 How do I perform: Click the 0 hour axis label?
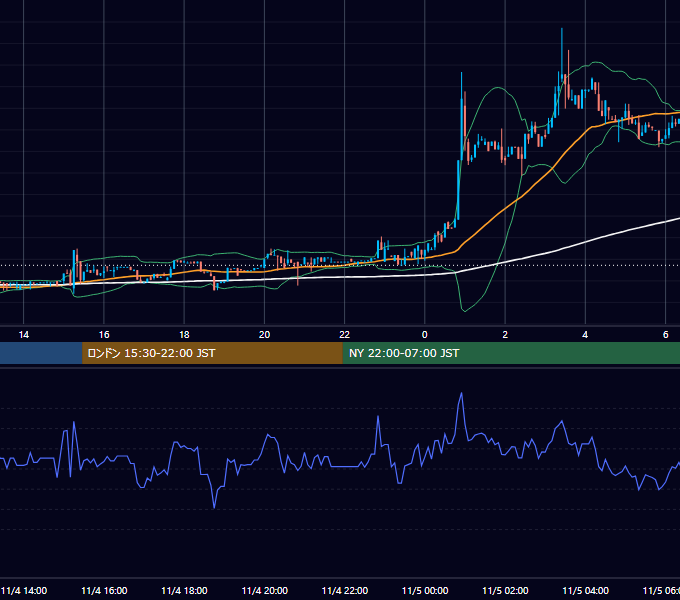pyautogui.click(x=425, y=335)
